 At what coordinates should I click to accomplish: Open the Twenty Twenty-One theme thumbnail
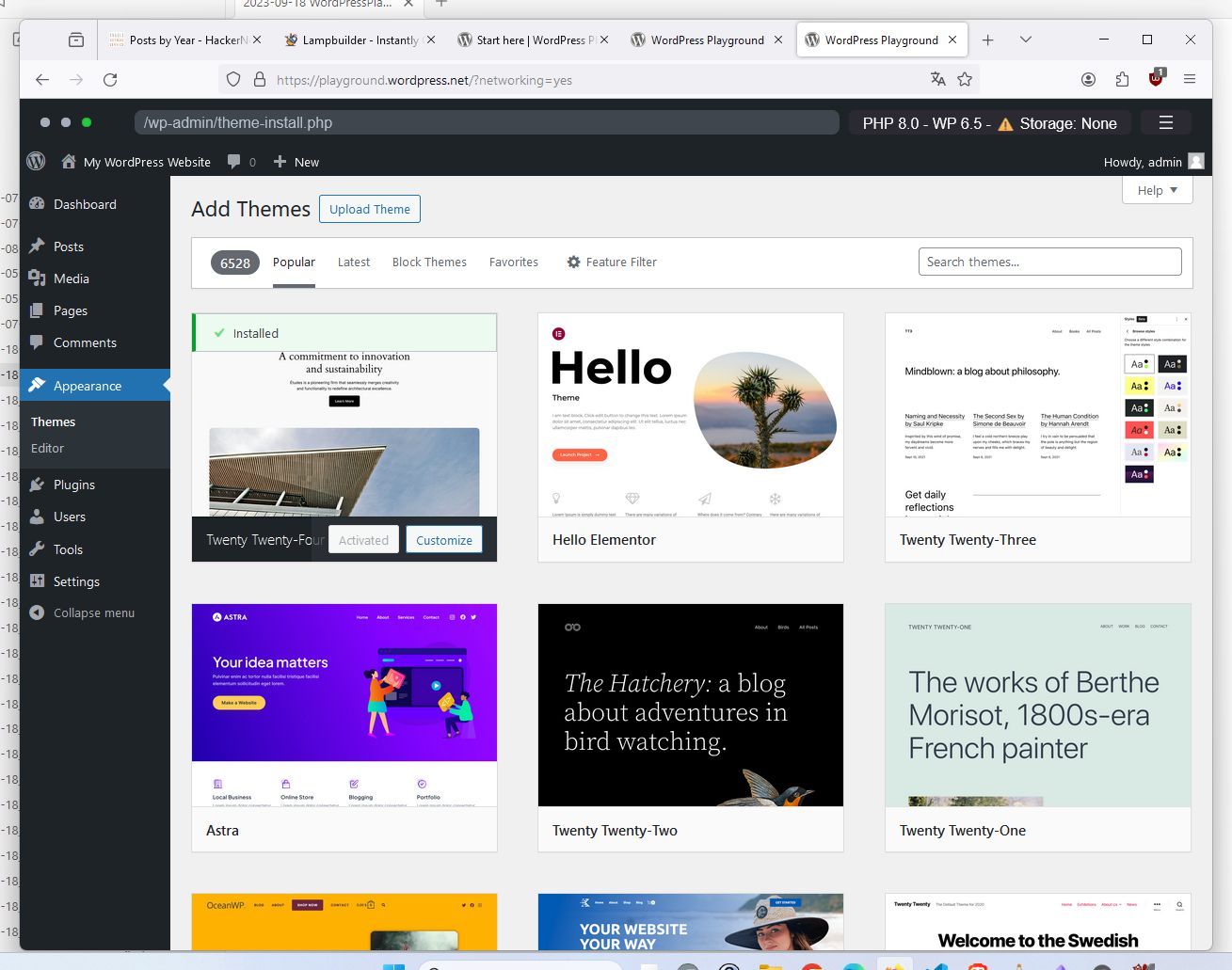click(1038, 705)
